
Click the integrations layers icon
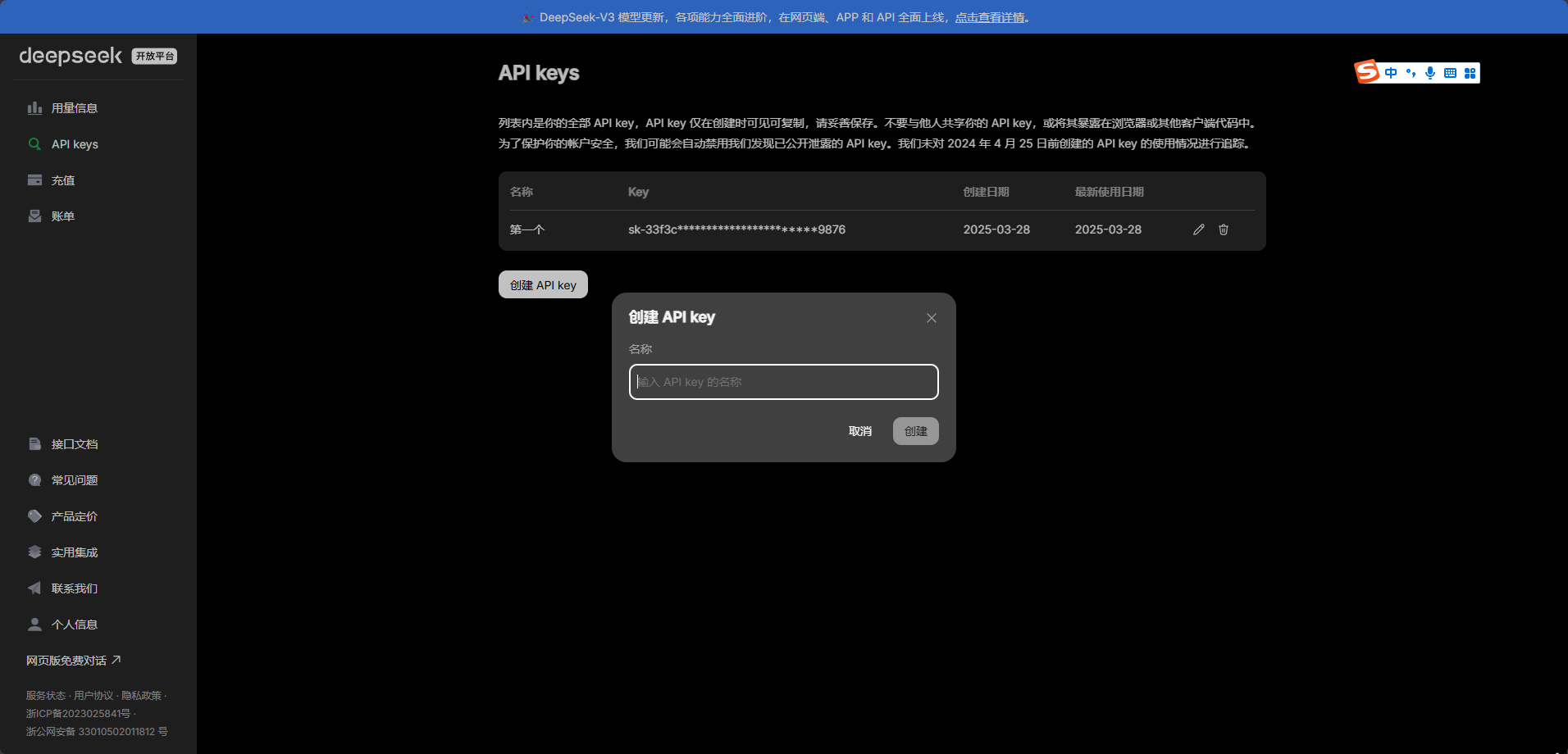pyautogui.click(x=34, y=552)
